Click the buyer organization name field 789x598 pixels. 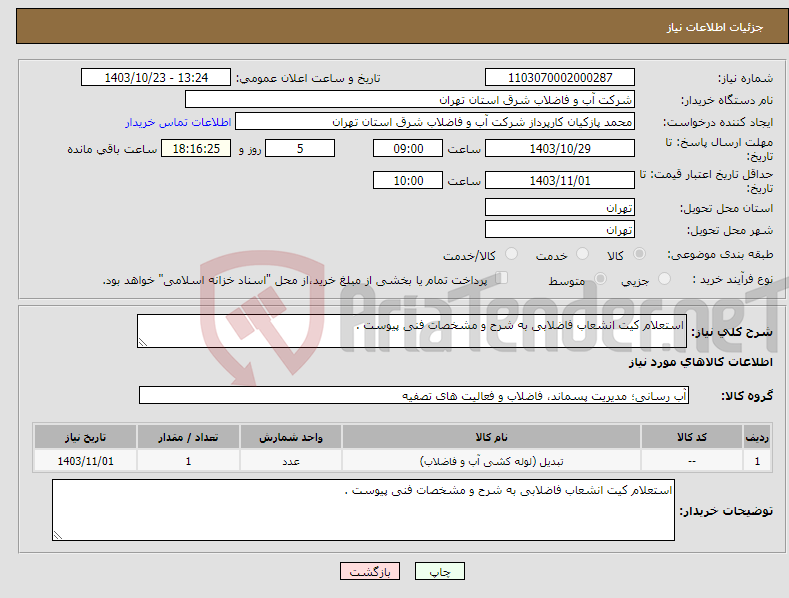(410, 100)
